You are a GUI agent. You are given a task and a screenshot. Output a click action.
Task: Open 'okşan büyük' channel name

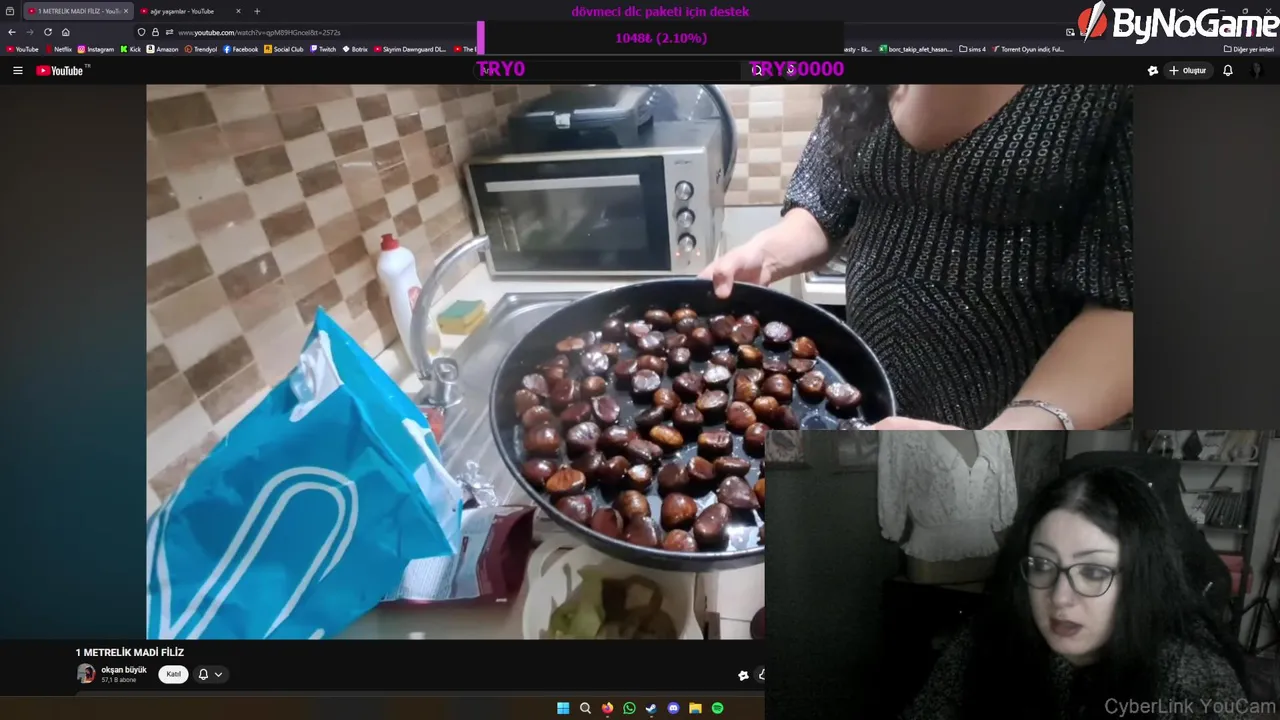124,669
